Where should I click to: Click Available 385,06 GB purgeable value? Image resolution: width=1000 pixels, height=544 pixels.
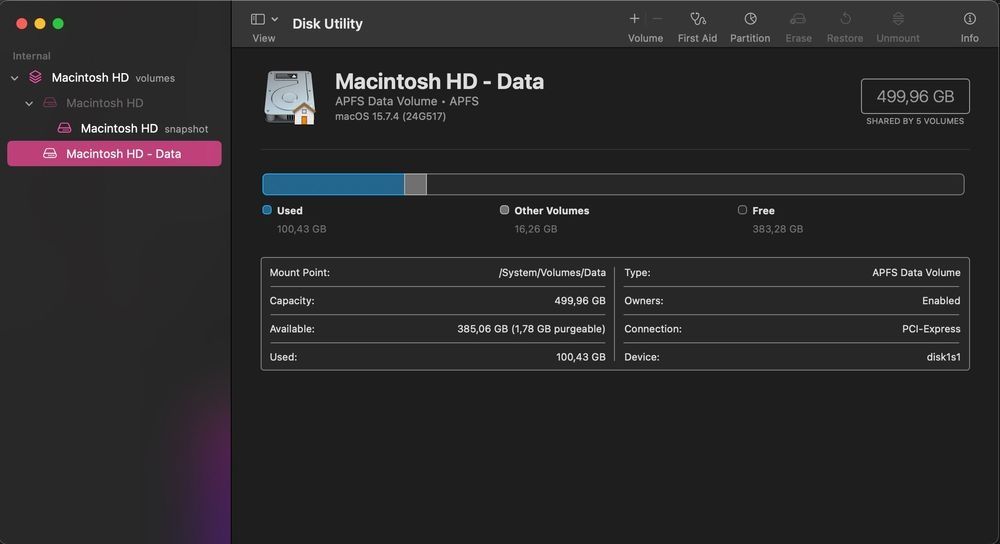531,329
